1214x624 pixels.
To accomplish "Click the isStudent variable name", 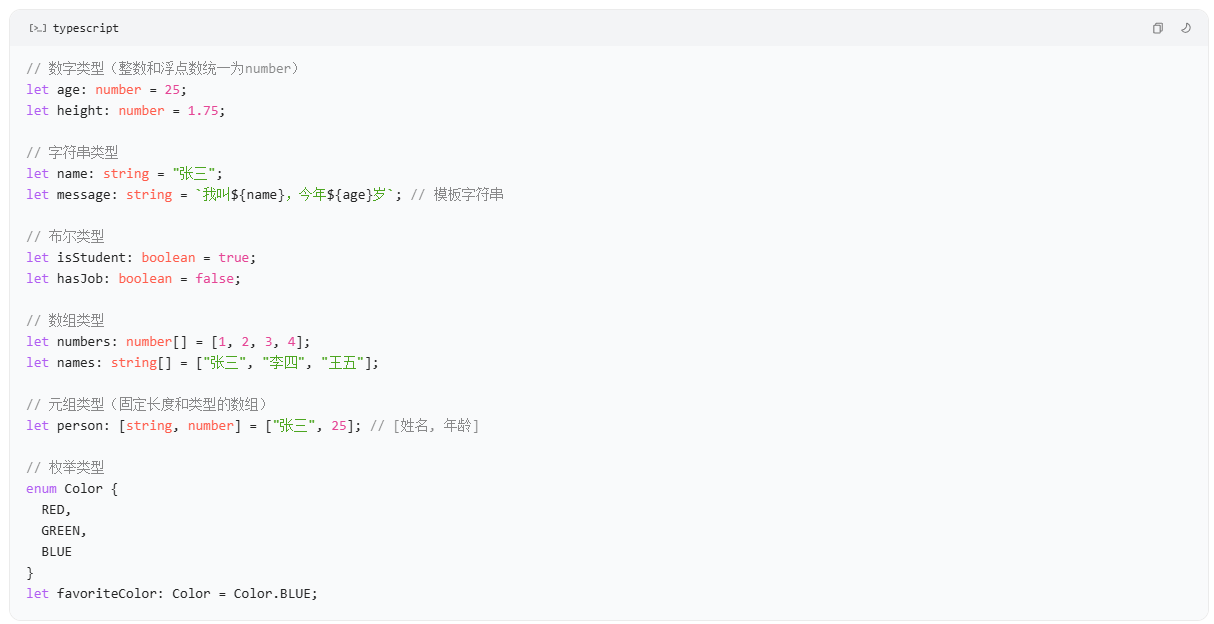I will [x=91, y=257].
